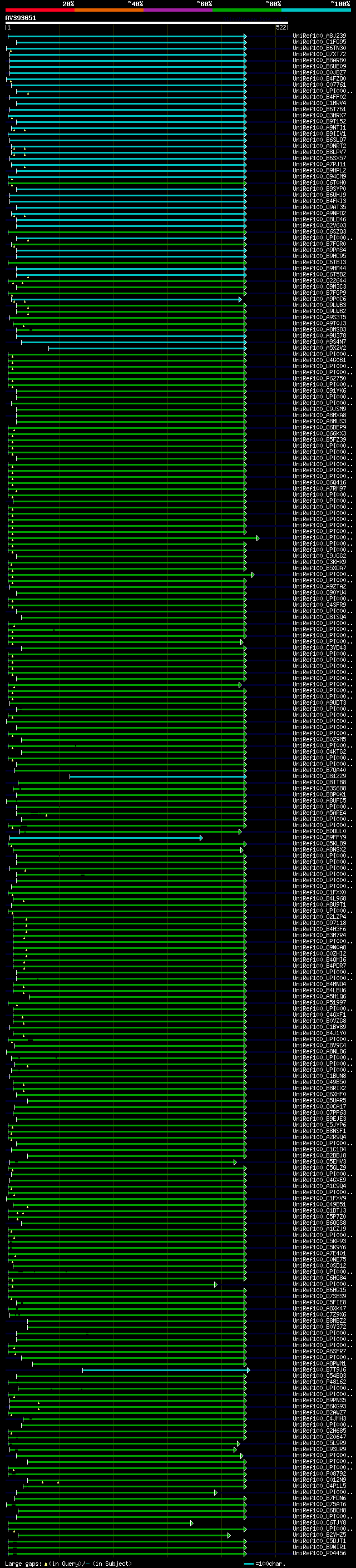Click the red 20% identity color segment
356x1568 pixels.
[39, 10]
